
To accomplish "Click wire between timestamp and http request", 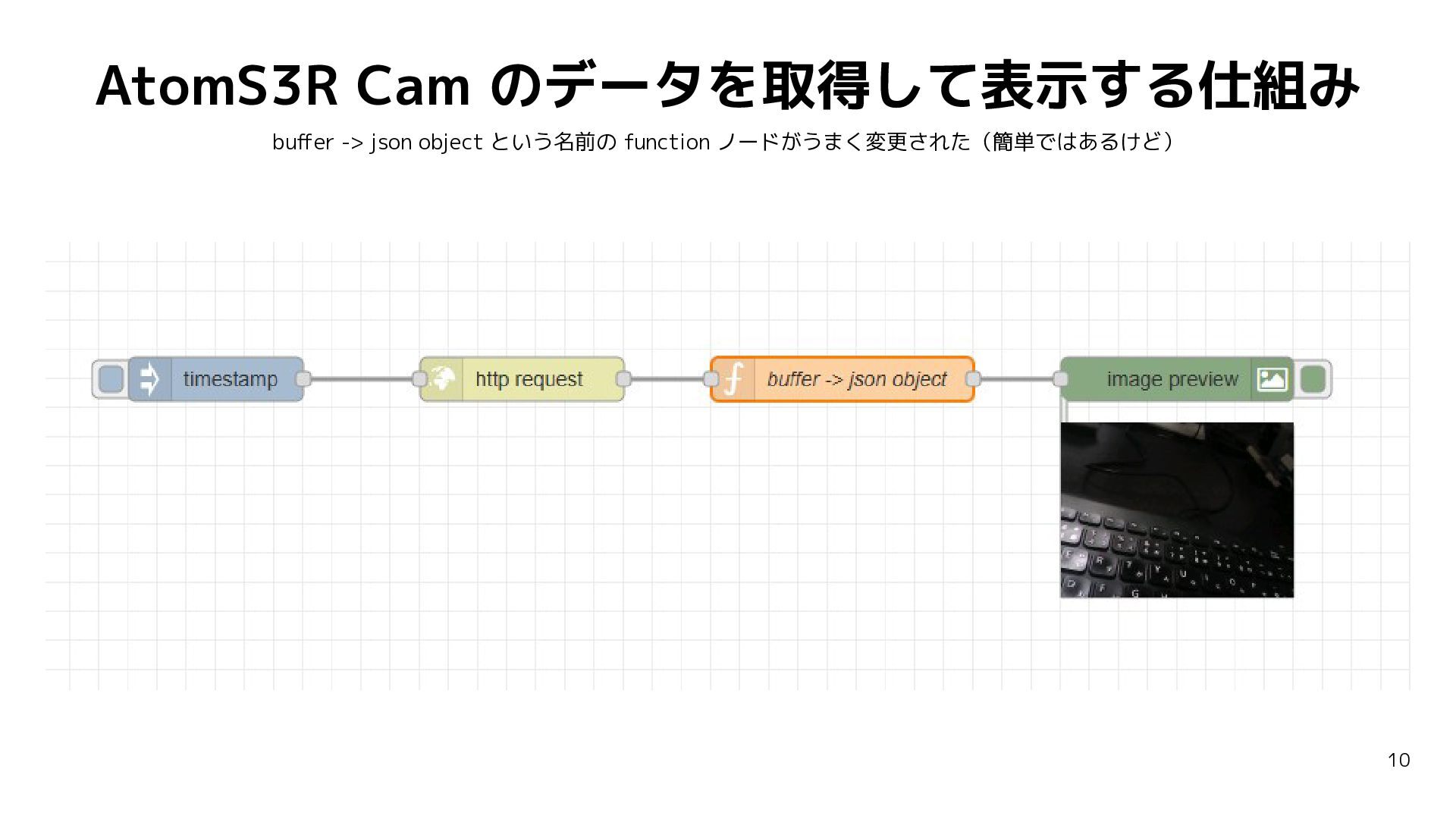I will [362, 379].
